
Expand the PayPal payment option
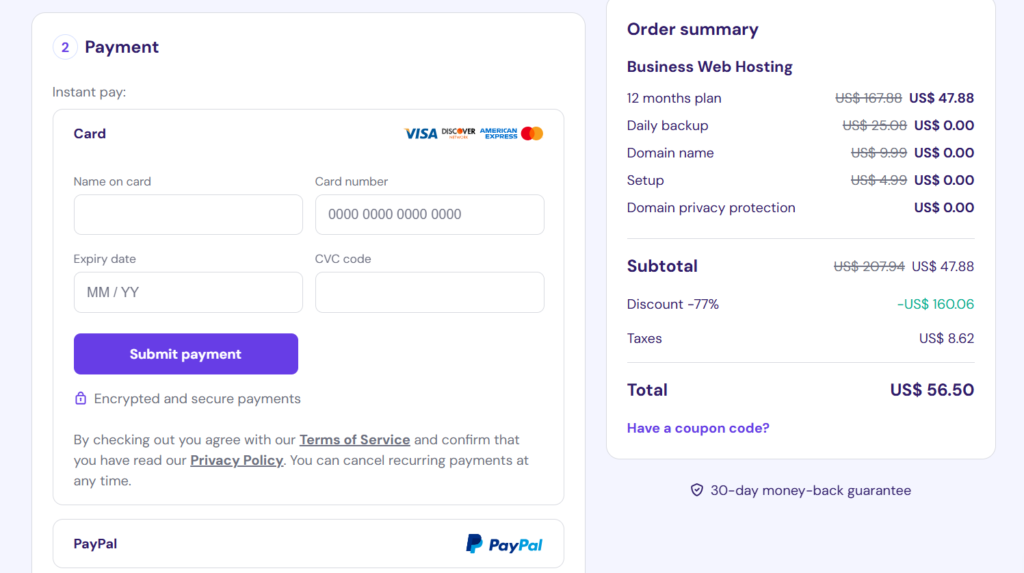coord(308,544)
